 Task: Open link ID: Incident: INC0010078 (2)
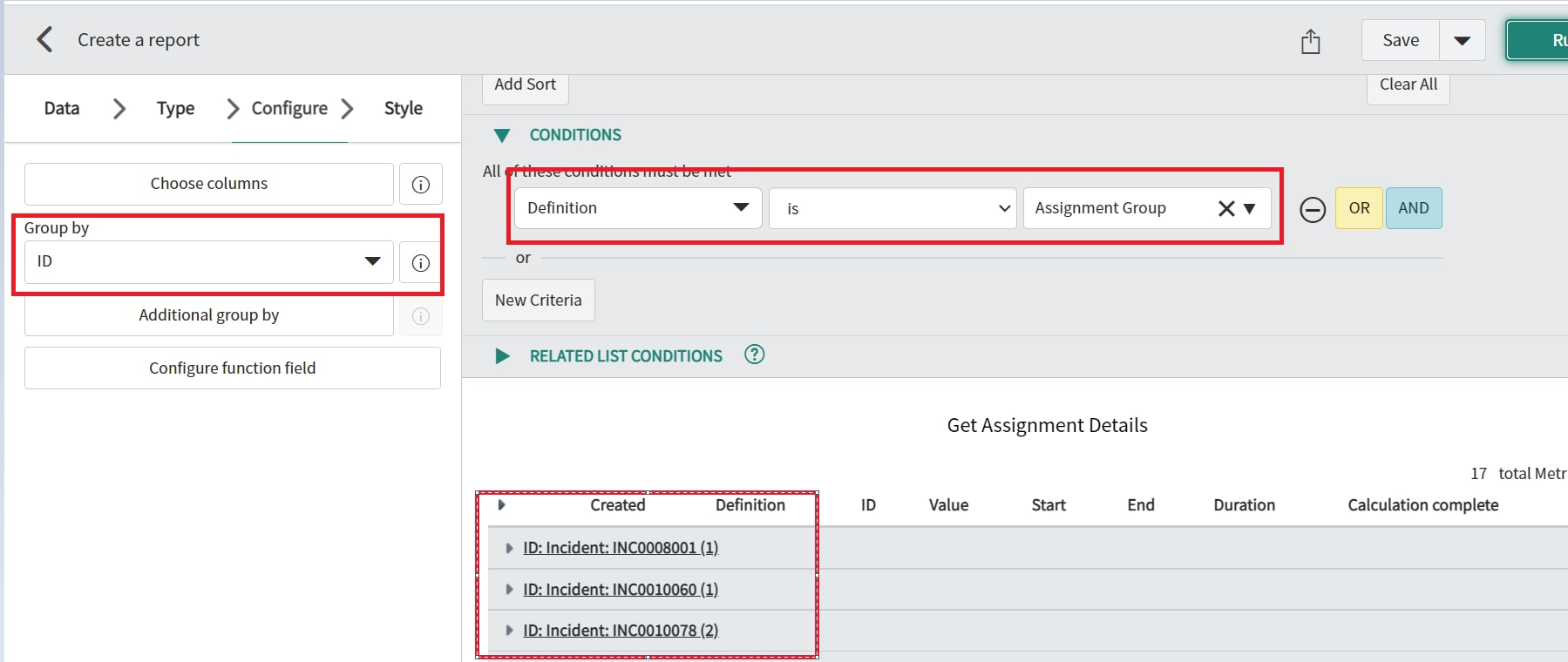pos(621,631)
